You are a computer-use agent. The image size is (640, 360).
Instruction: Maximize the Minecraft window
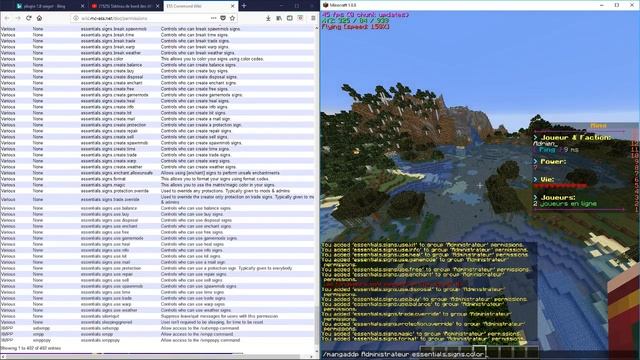[x=617, y=5]
